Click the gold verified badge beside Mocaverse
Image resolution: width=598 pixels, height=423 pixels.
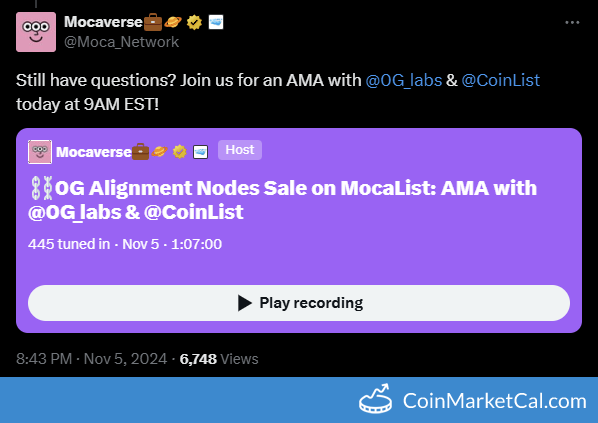pyautogui.click(x=195, y=23)
